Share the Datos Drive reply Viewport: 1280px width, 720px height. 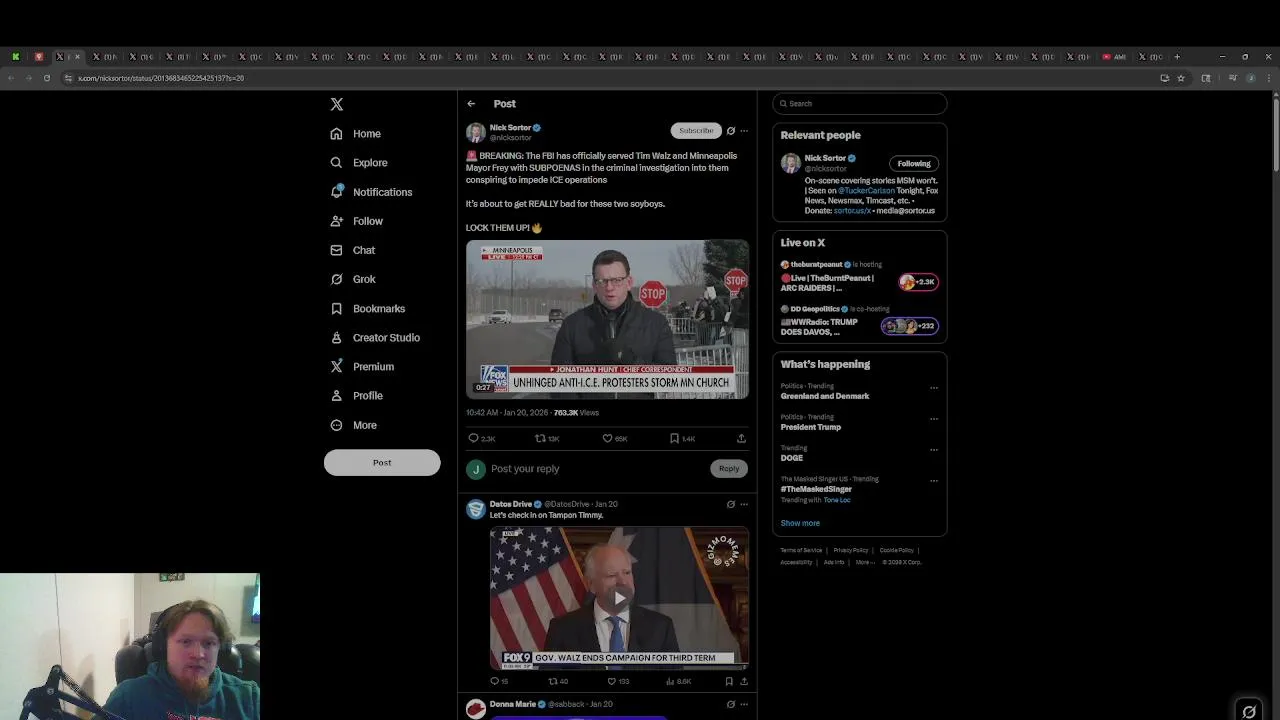tap(744, 682)
